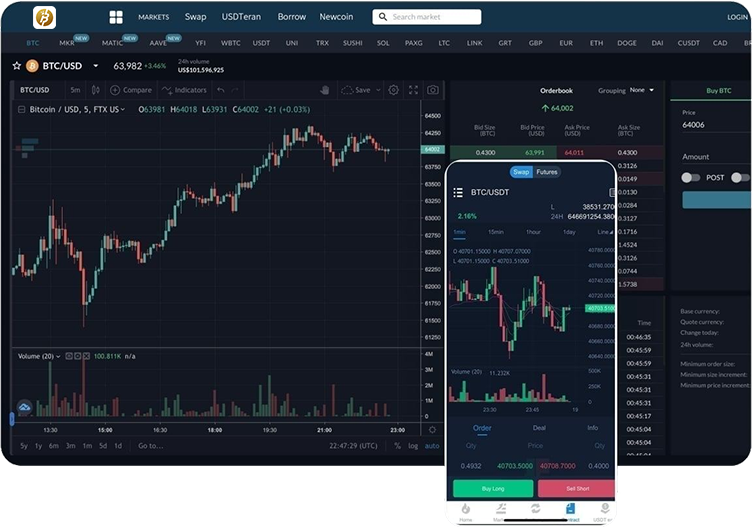Screen dimensions: 752x527
Task: Tap the Buy Long button
Action: (493, 489)
